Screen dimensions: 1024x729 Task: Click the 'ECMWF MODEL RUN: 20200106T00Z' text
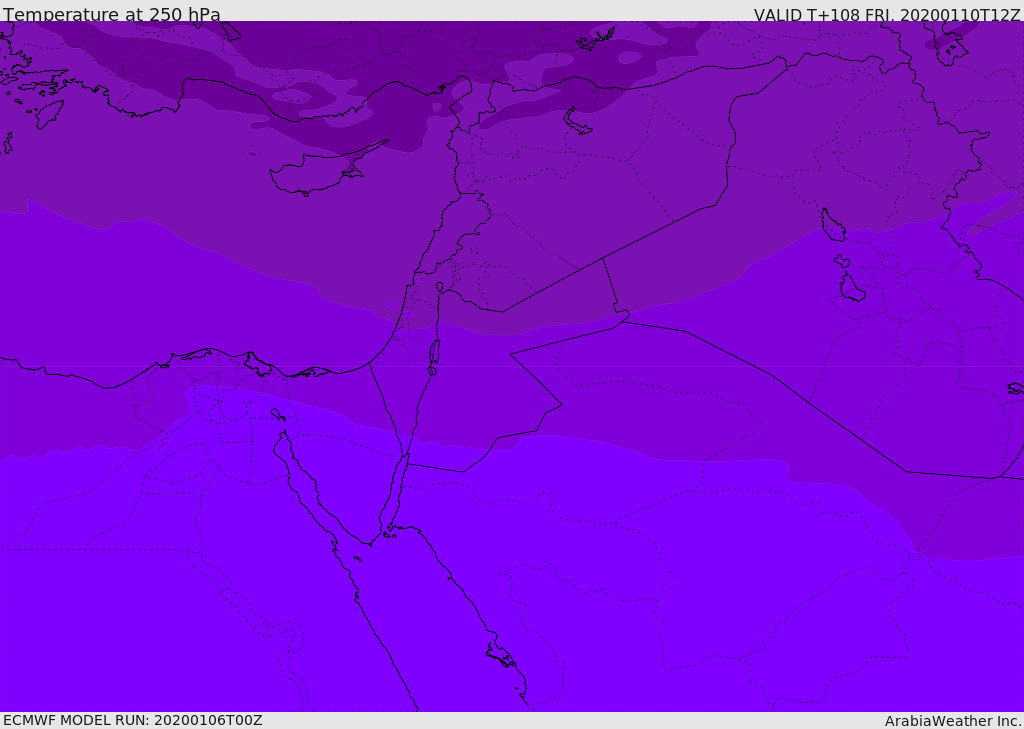pyautogui.click(x=133, y=720)
